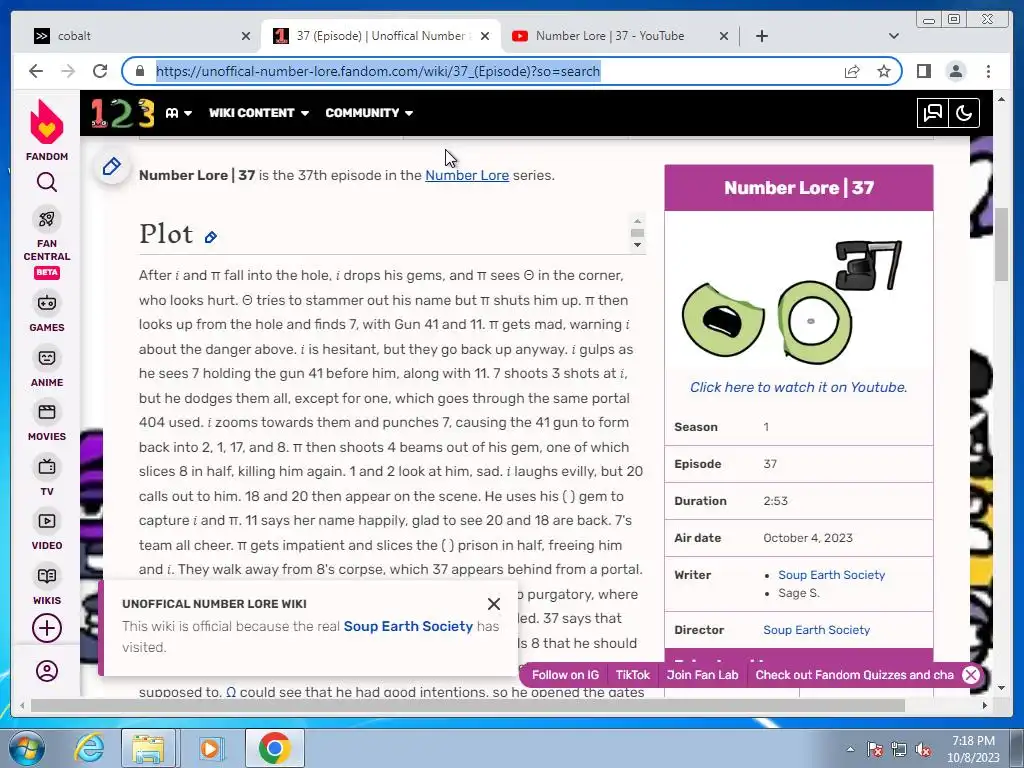This screenshot has height=768, width=1024.
Task: Open Windows Explorer folder in taskbar
Action: coord(148,748)
